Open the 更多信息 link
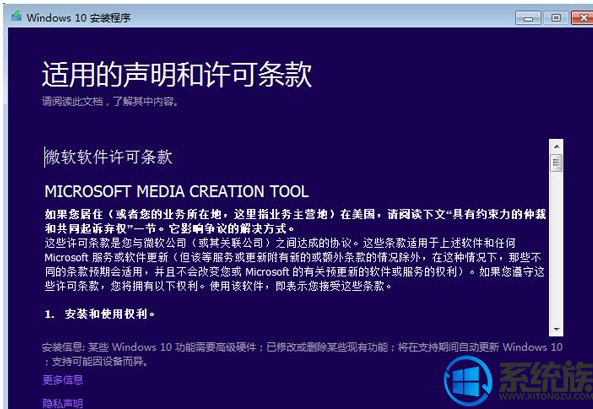This screenshot has width=593, height=409. point(62,379)
